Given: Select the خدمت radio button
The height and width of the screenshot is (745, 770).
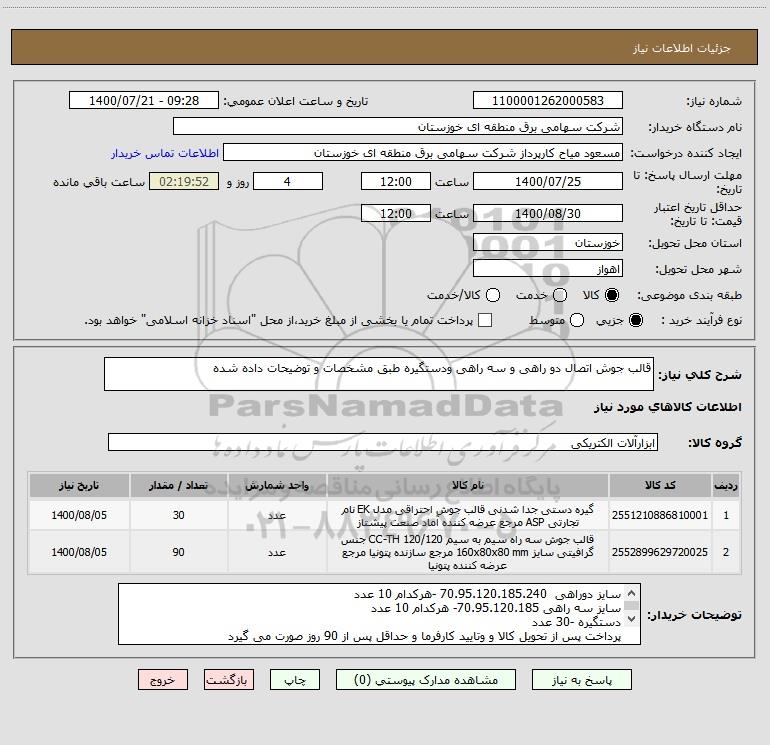Looking at the screenshot, I should (560, 295).
